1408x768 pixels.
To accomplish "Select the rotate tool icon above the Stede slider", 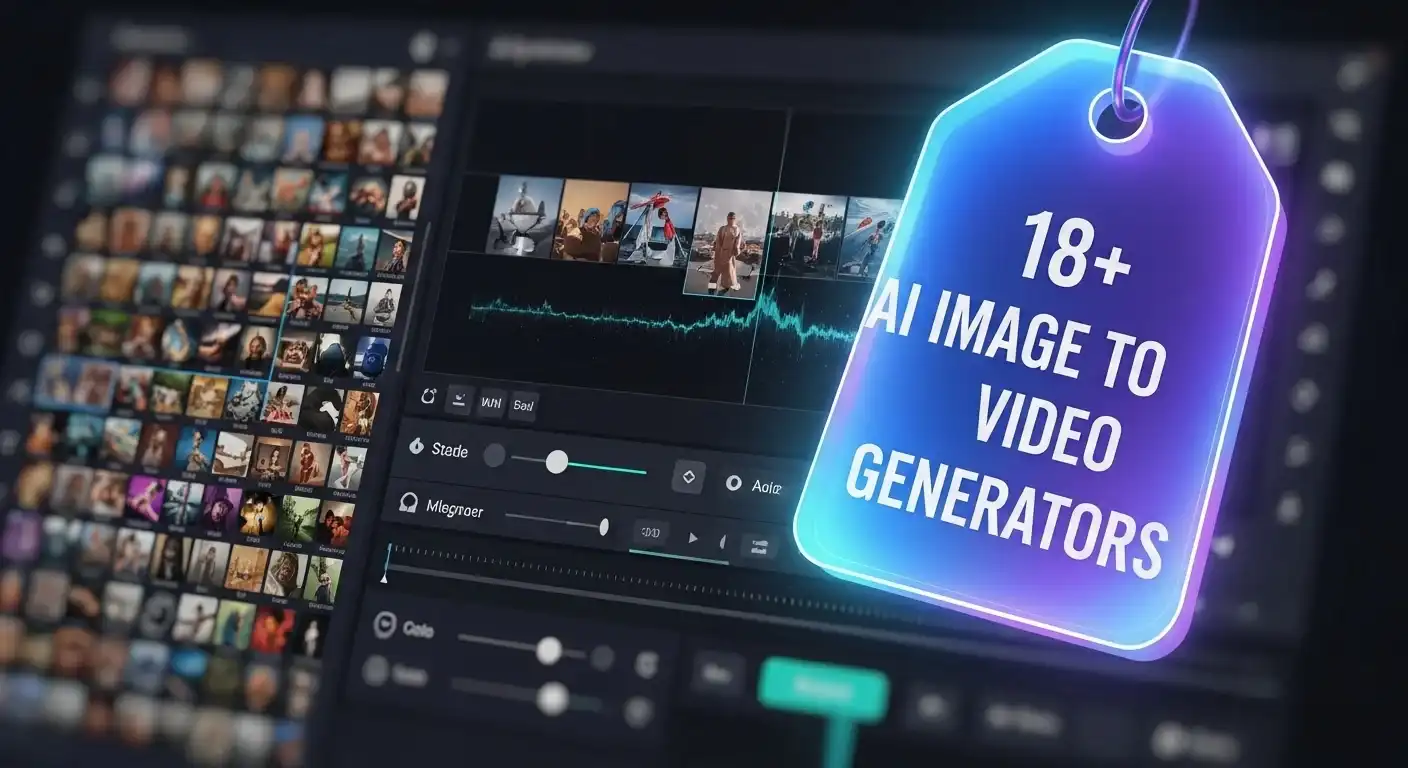I will pos(428,397).
